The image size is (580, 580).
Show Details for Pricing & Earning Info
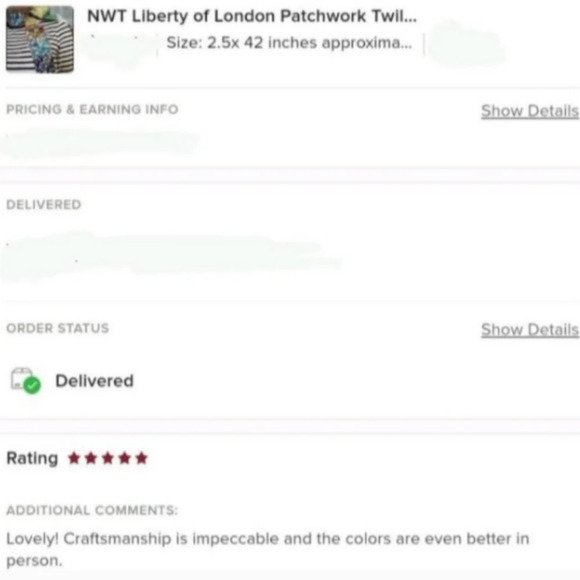click(530, 111)
